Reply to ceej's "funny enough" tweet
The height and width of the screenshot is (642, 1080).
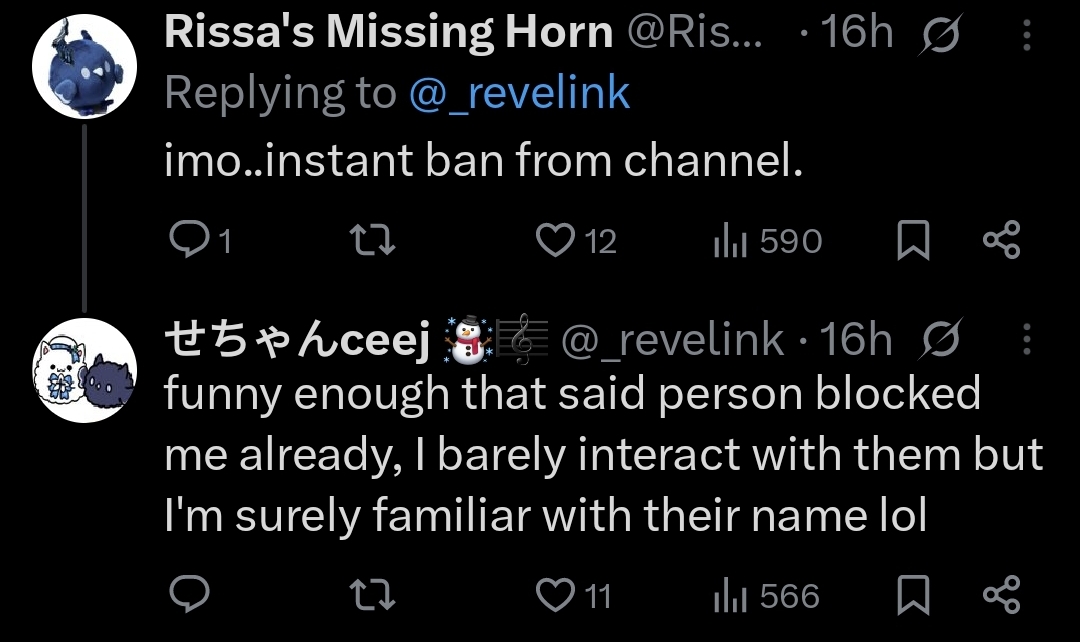pos(187,596)
